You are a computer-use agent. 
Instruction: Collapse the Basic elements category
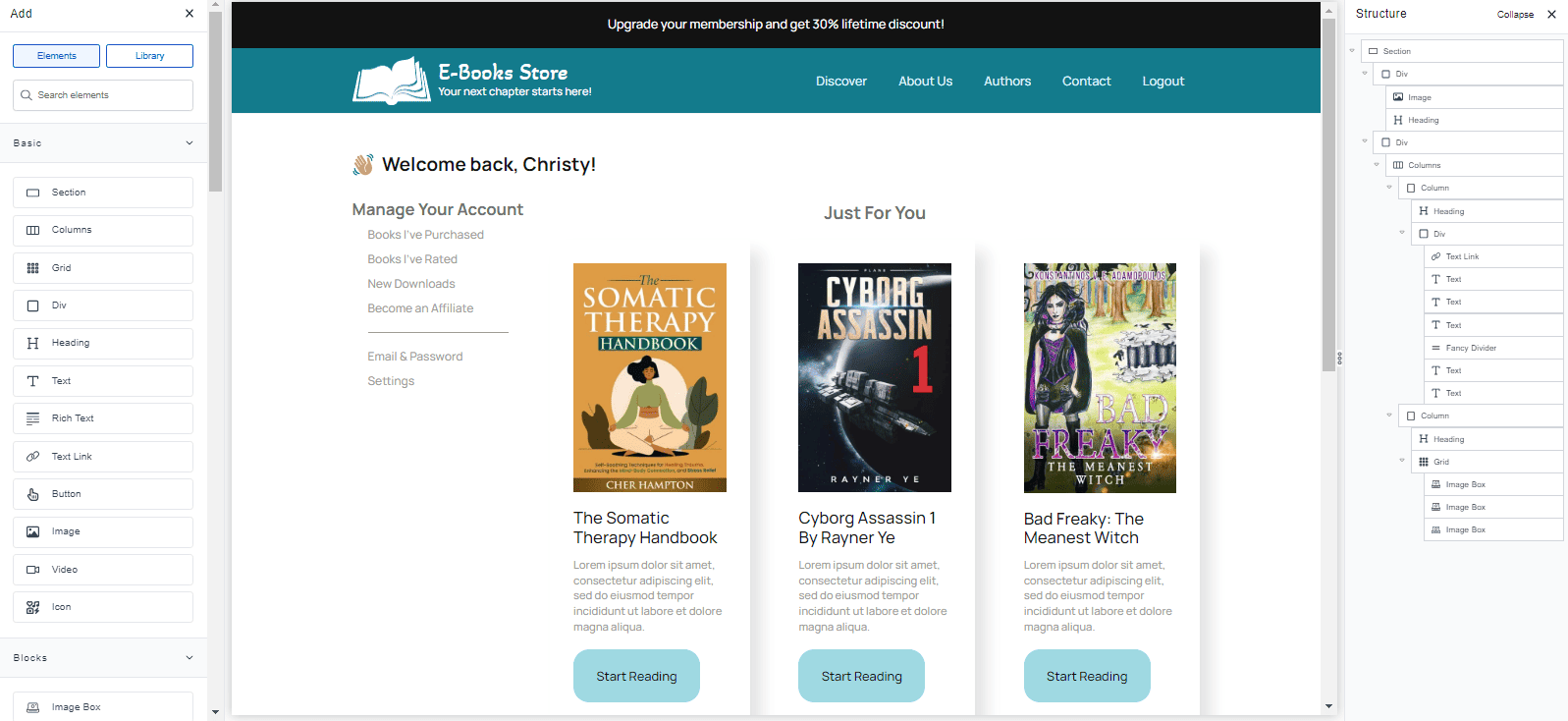pyautogui.click(x=189, y=143)
